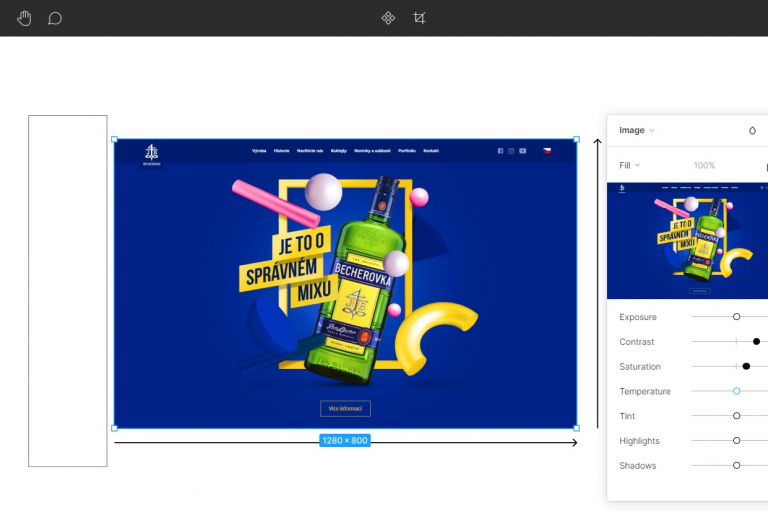
Task: Click the Koktejly nav item in image
Action: [338, 151]
